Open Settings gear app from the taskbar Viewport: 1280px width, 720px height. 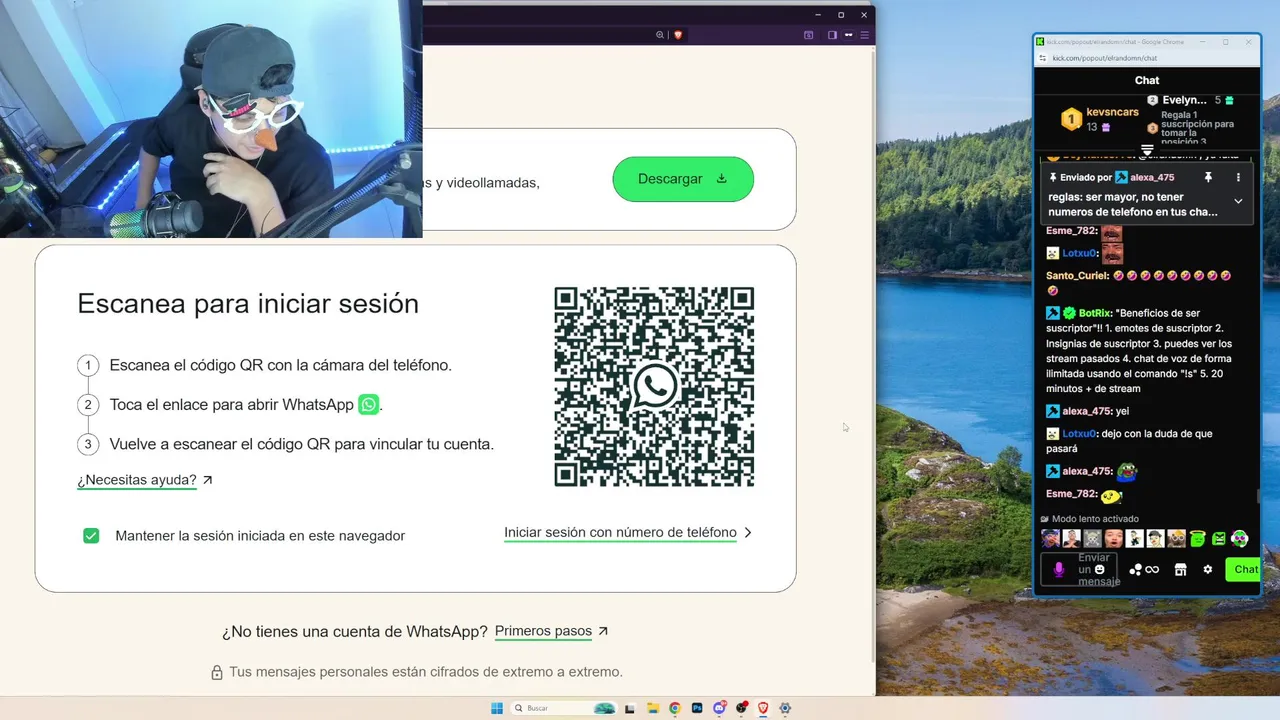pyautogui.click(x=785, y=708)
